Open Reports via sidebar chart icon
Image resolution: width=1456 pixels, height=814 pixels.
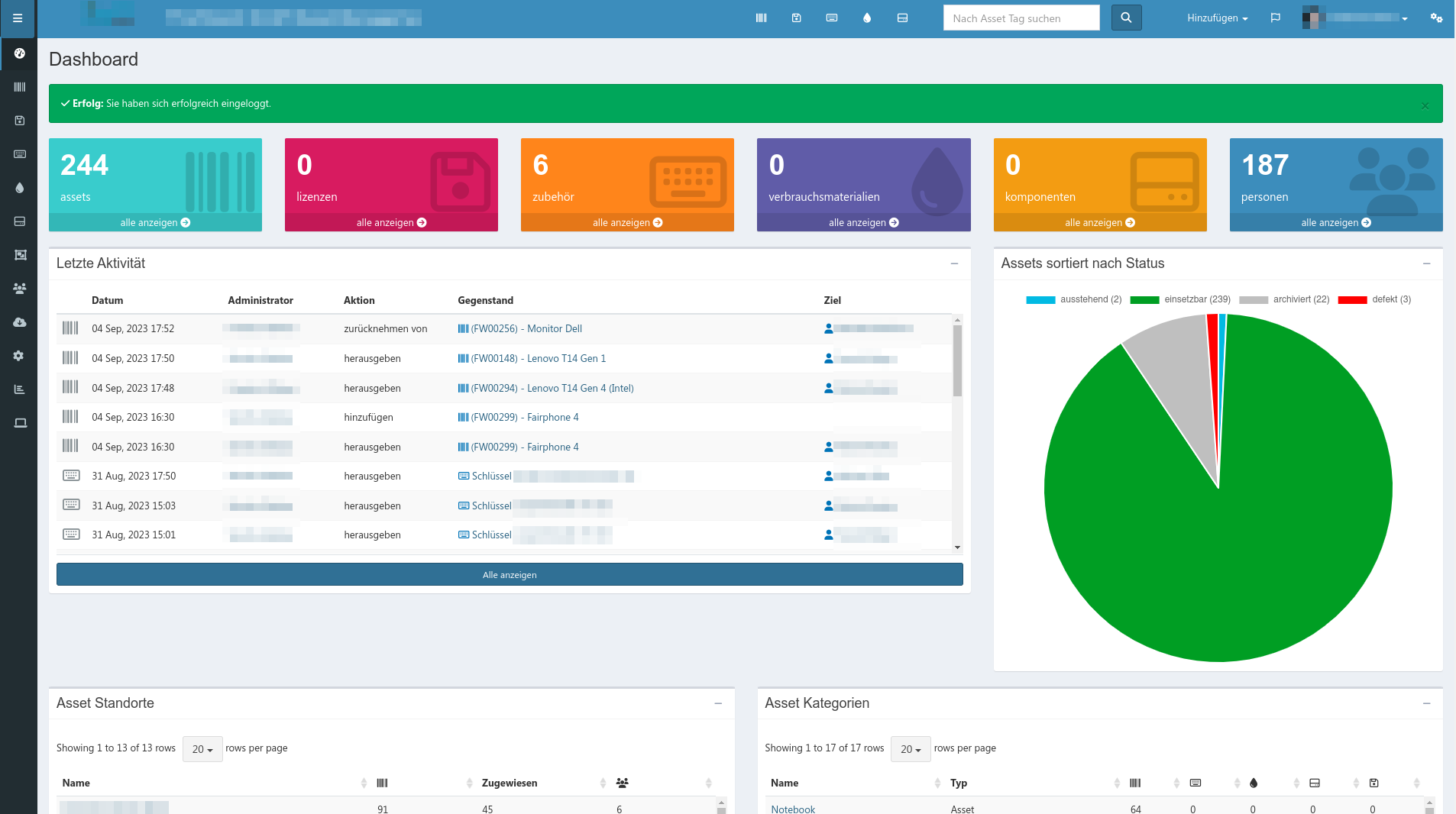click(20, 389)
